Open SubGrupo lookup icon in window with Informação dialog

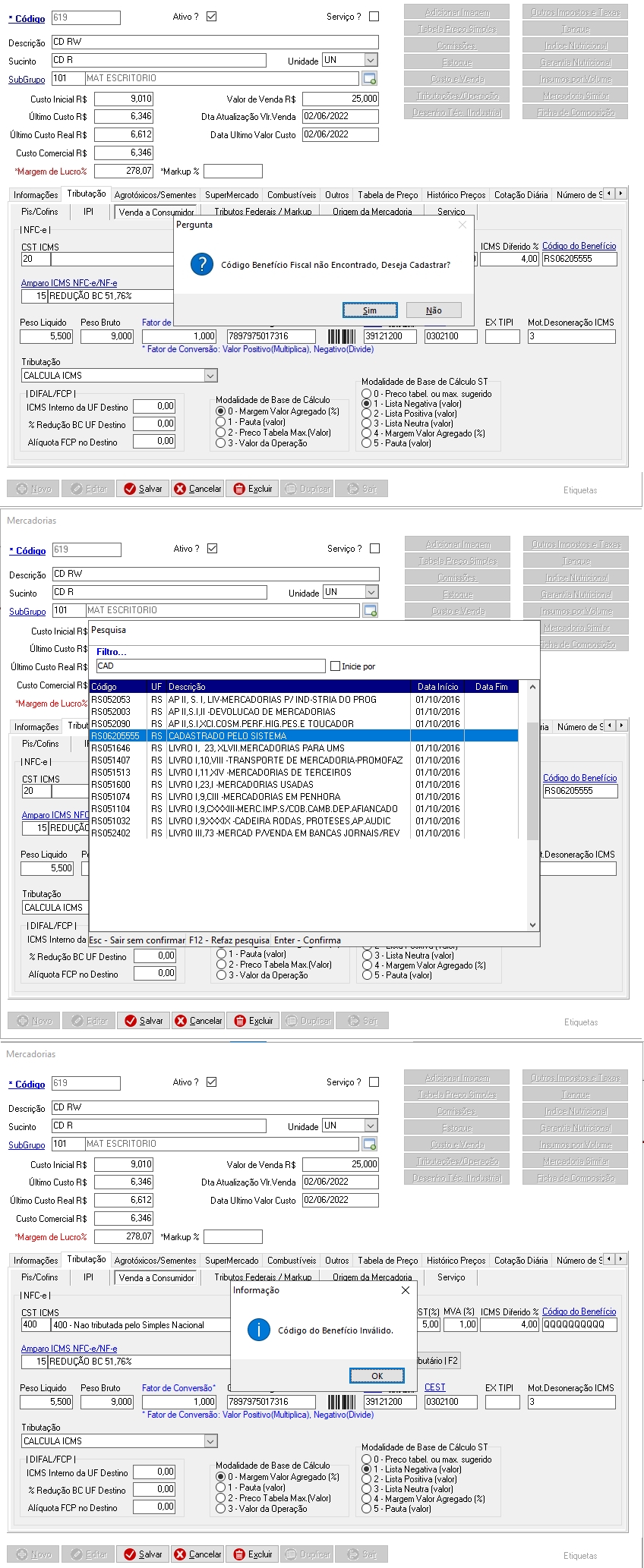pos(370,1144)
